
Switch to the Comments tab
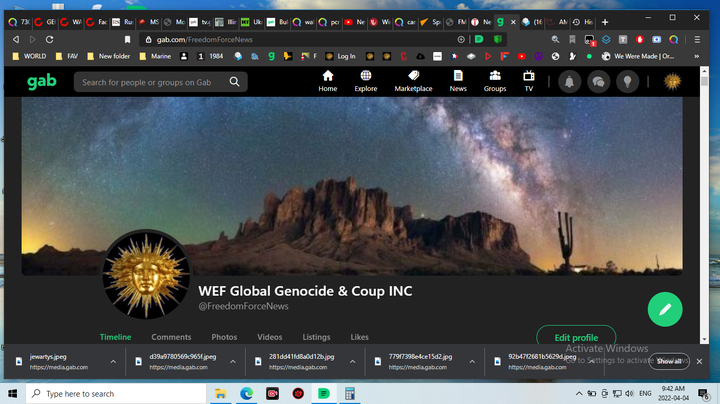[x=171, y=337]
